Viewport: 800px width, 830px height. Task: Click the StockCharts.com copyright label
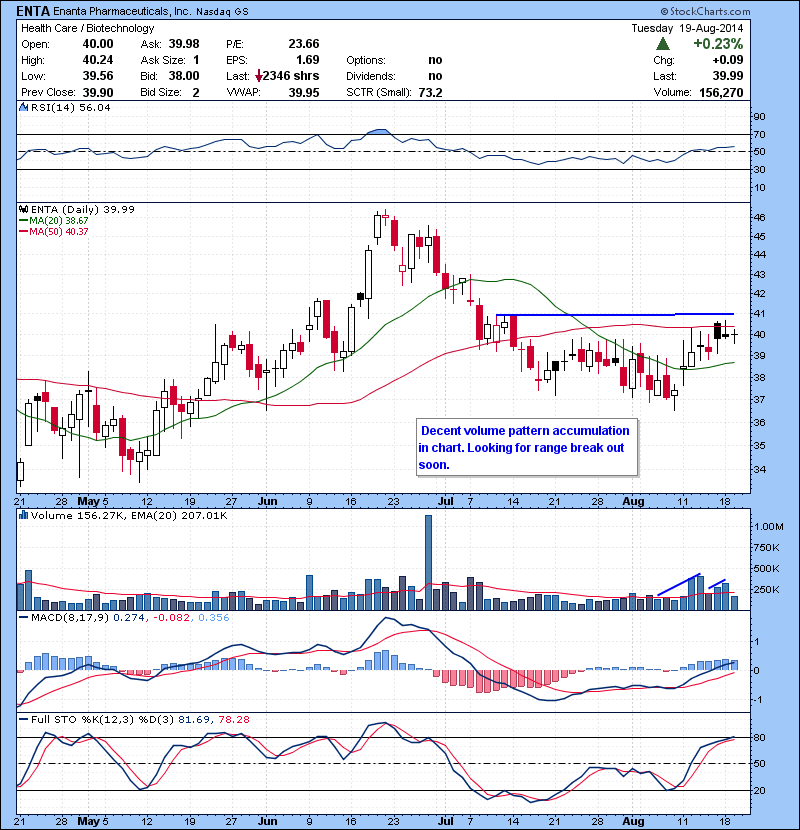[x=705, y=11]
